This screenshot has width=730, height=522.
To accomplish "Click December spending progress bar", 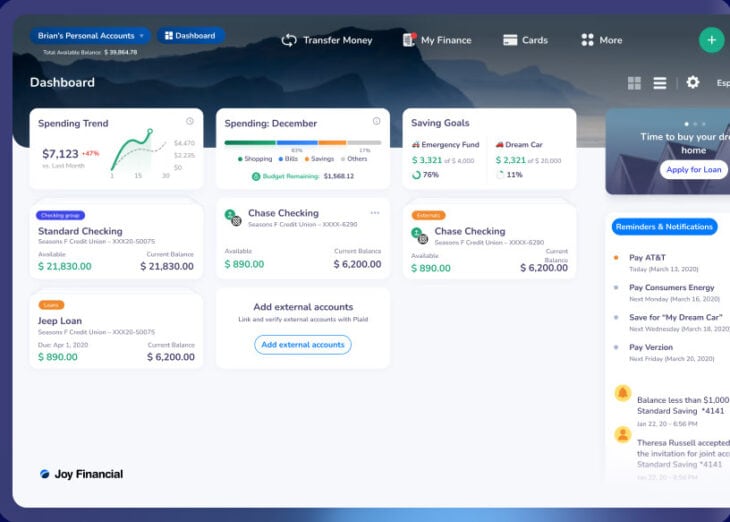I will click(x=303, y=142).
